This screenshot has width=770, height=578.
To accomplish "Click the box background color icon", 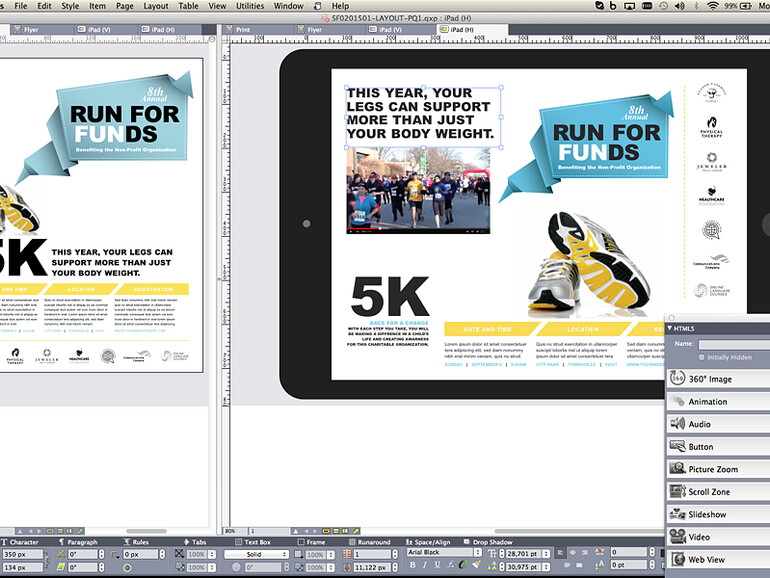I will point(179,554).
